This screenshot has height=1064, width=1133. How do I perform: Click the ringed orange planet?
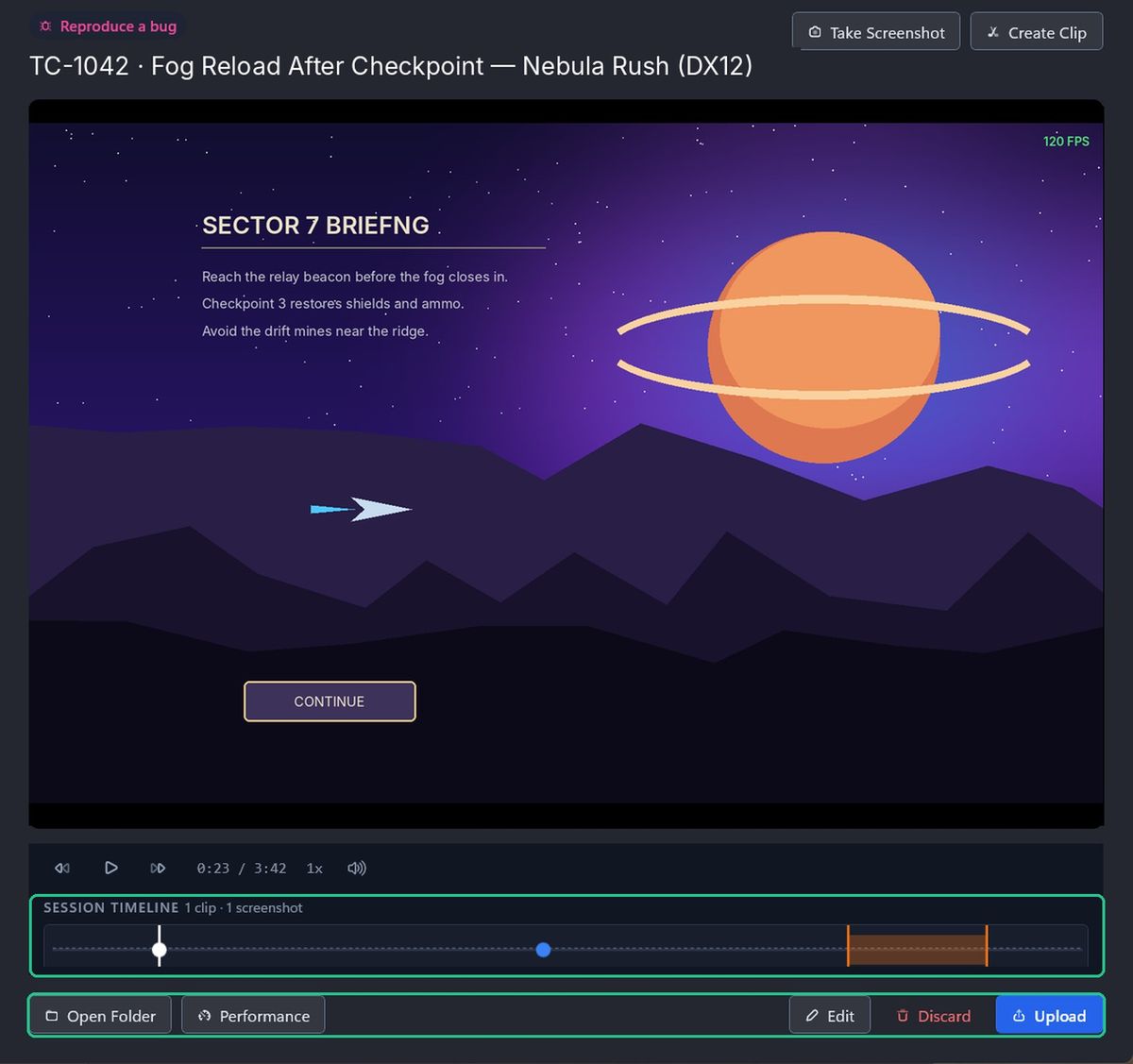[823, 346]
